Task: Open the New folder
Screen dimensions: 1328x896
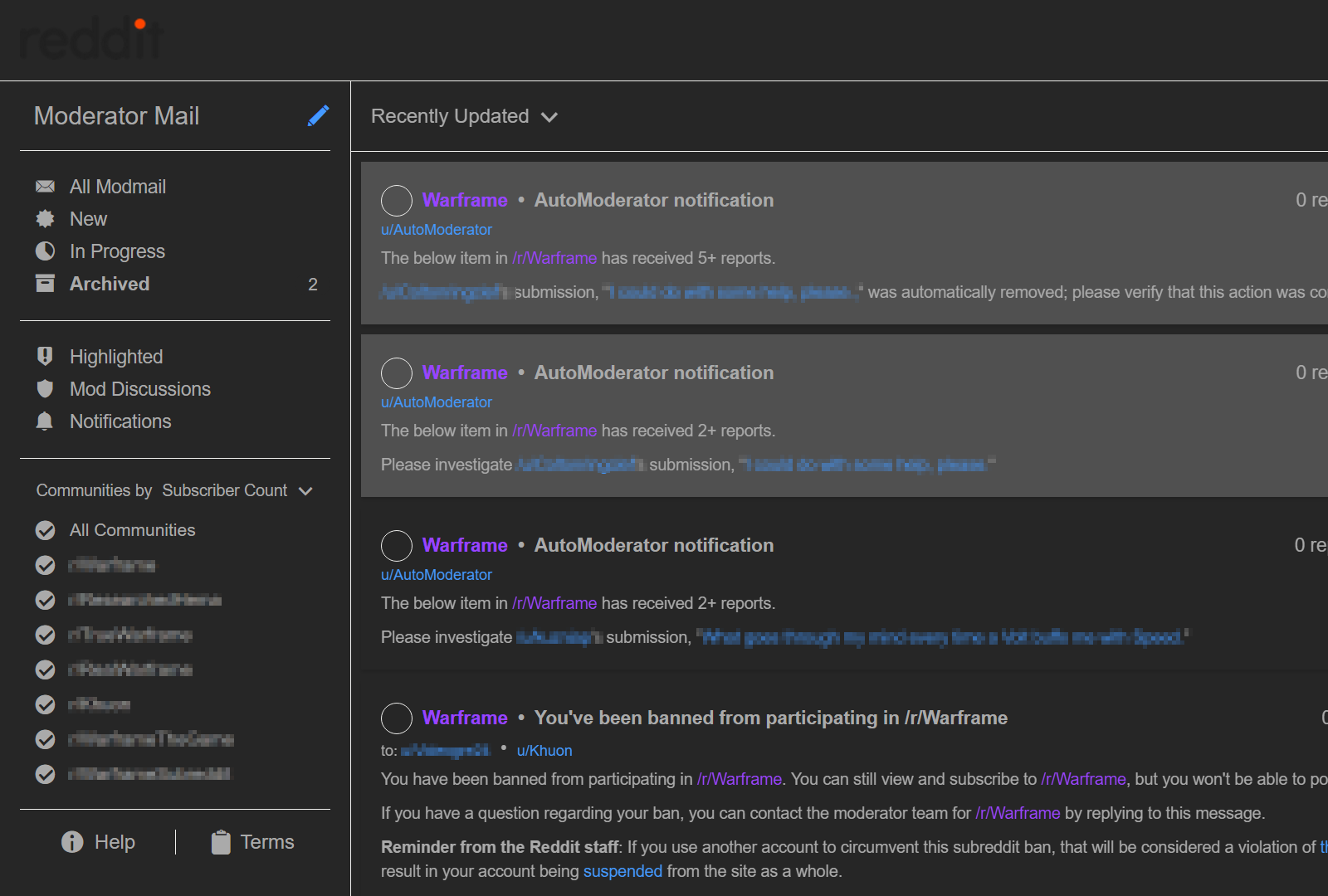Action: pyautogui.click(x=88, y=219)
